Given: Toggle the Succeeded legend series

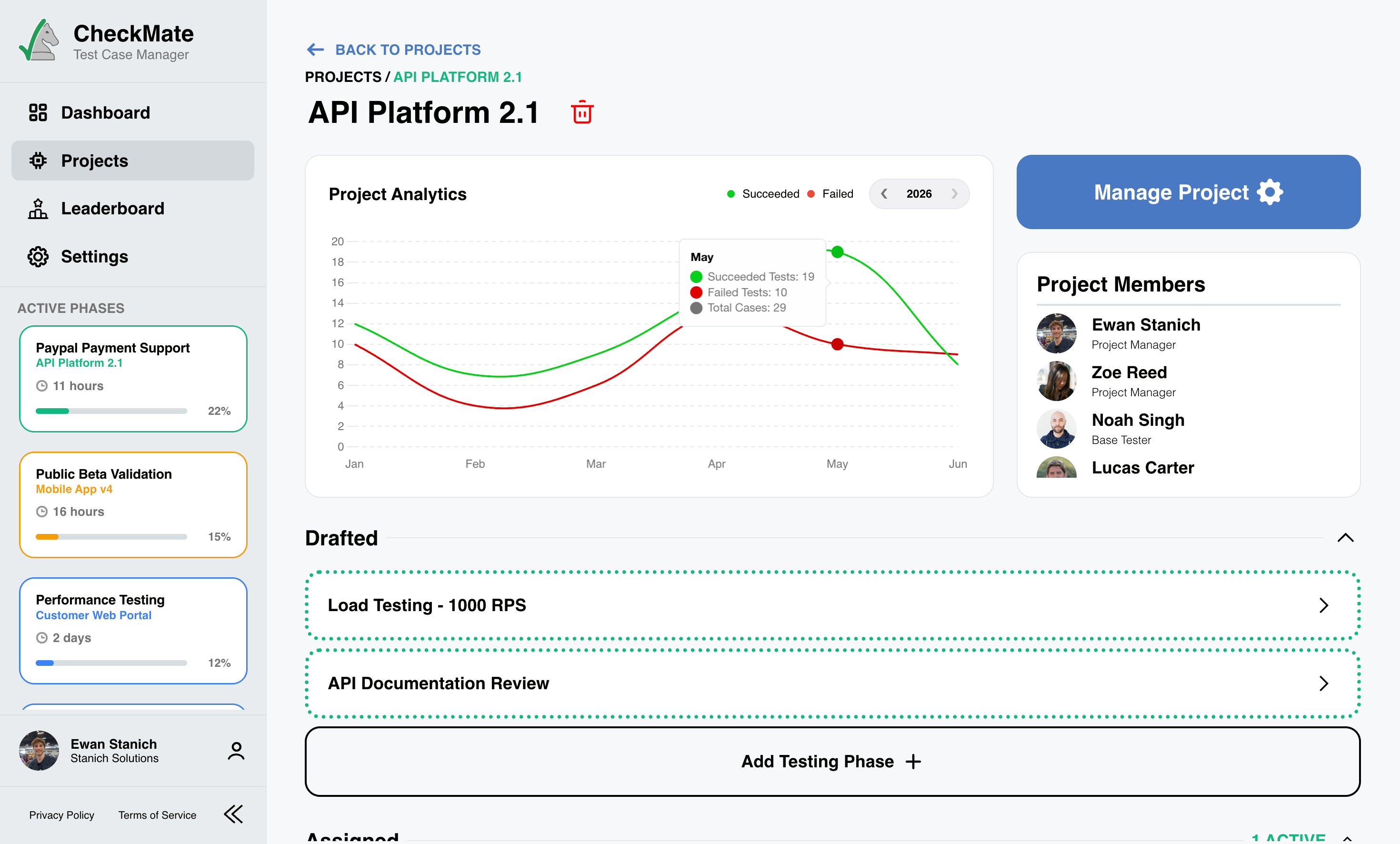Looking at the screenshot, I should pyautogui.click(x=763, y=194).
